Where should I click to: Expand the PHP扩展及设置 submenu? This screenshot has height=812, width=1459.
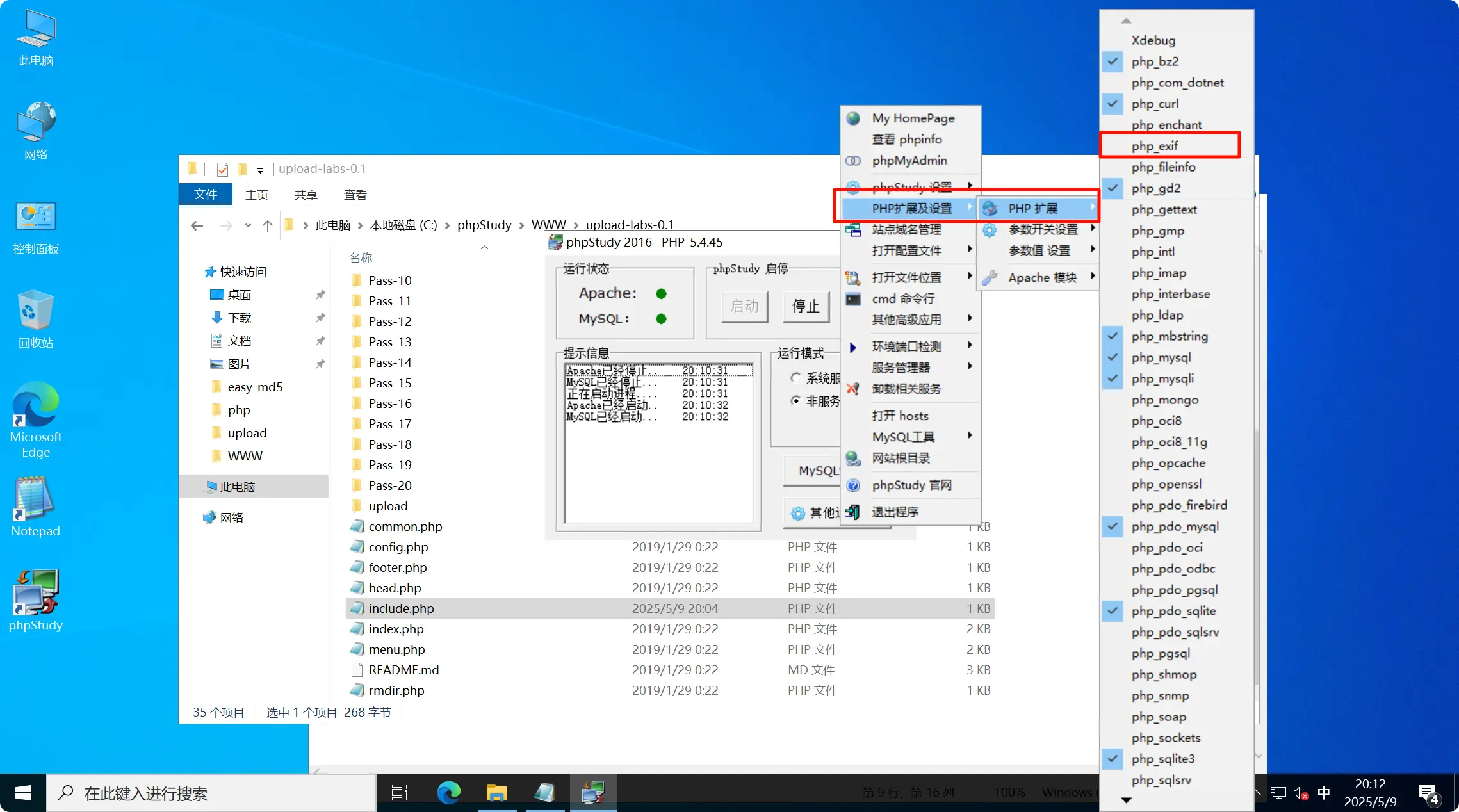pyautogui.click(x=910, y=208)
